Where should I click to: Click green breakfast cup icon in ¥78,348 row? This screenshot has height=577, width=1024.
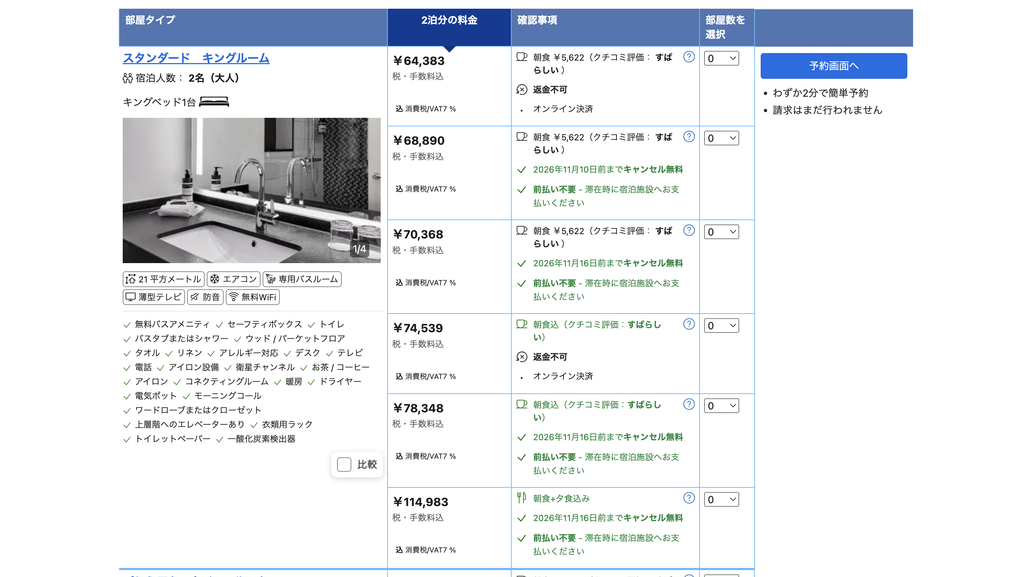click(x=522, y=405)
